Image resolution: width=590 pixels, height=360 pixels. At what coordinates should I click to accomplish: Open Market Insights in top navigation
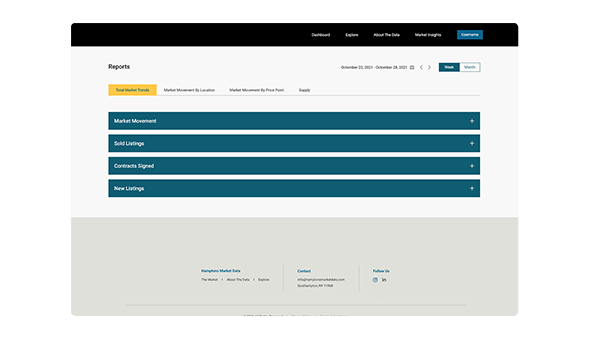[428, 35]
